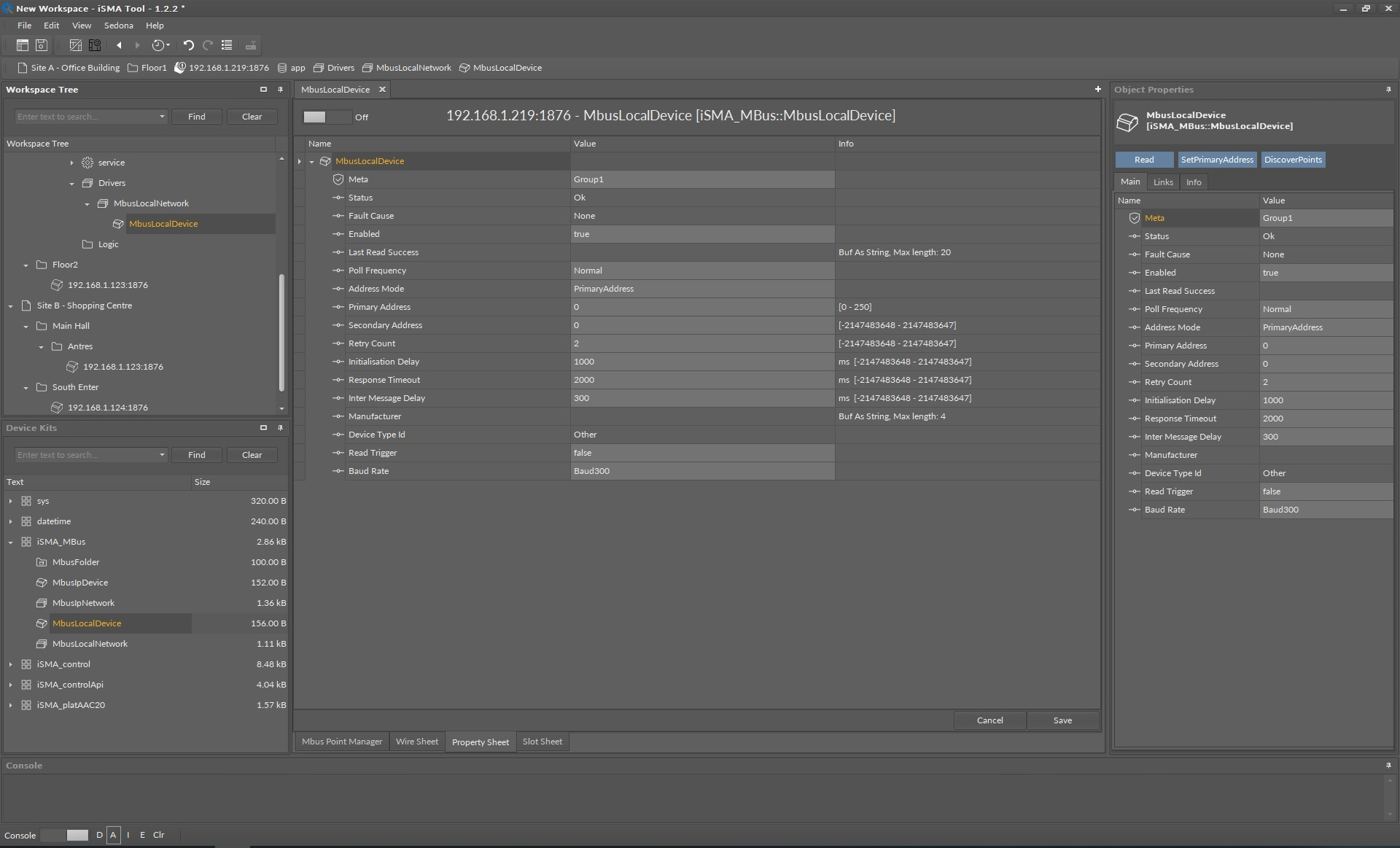Image resolution: width=1400 pixels, height=848 pixels.
Task: Click the list view toolbar icon
Action: point(227,45)
